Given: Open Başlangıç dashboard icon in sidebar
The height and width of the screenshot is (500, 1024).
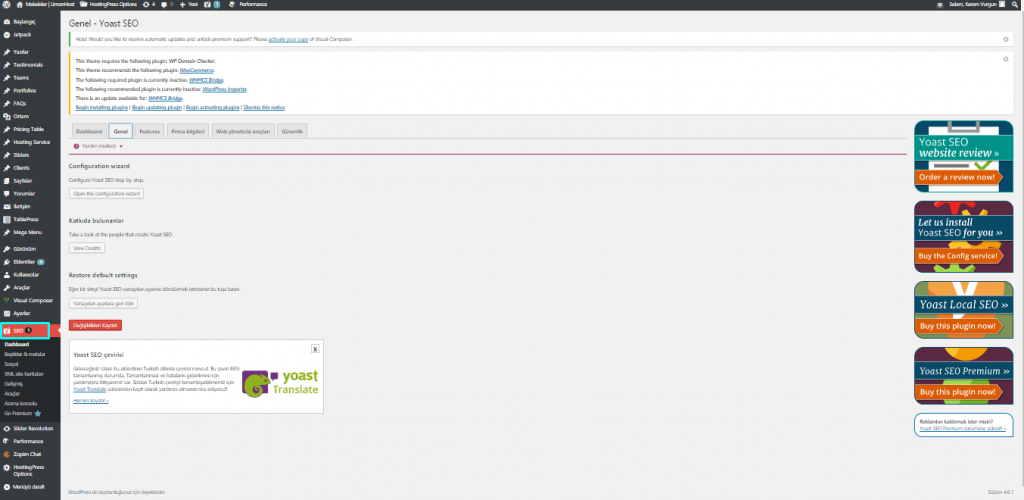Looking at the screenshot, I should coord(7,22).
